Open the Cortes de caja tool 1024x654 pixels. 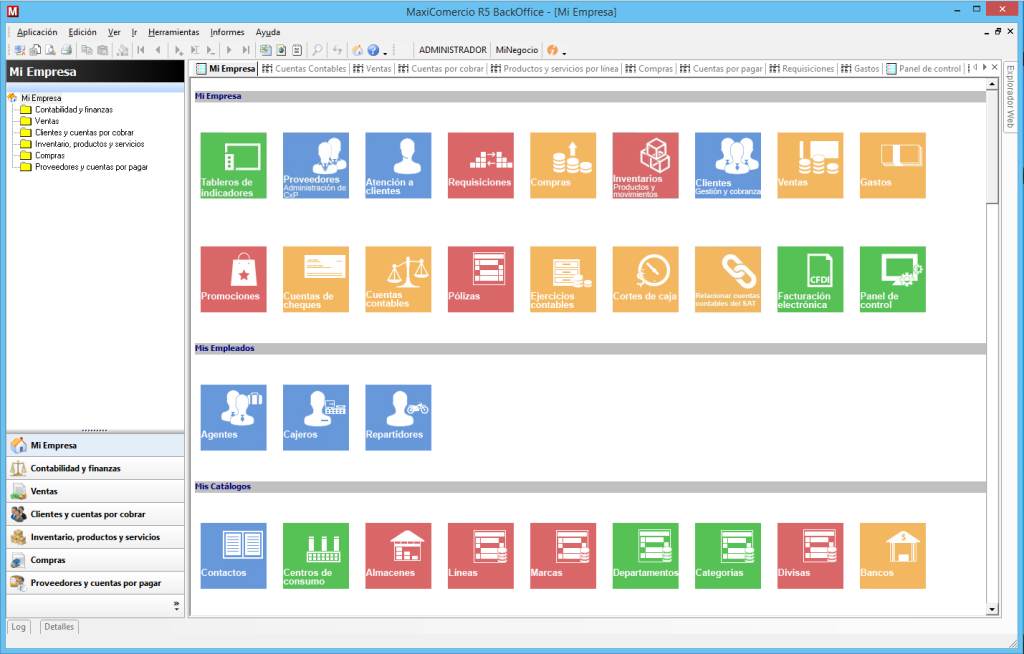click(645, 278)
